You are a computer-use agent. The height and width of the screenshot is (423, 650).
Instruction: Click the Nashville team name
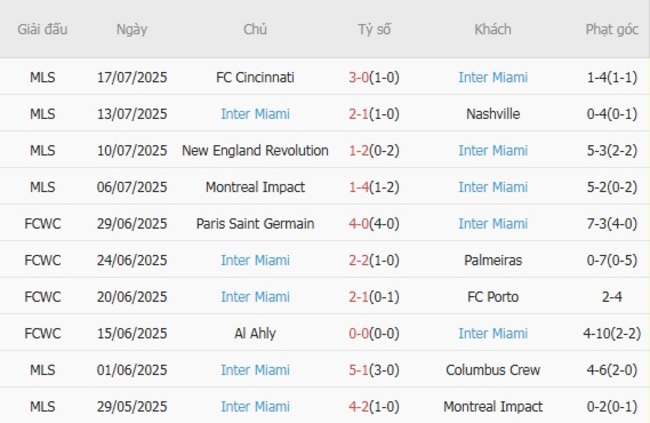tap(493, 114)
